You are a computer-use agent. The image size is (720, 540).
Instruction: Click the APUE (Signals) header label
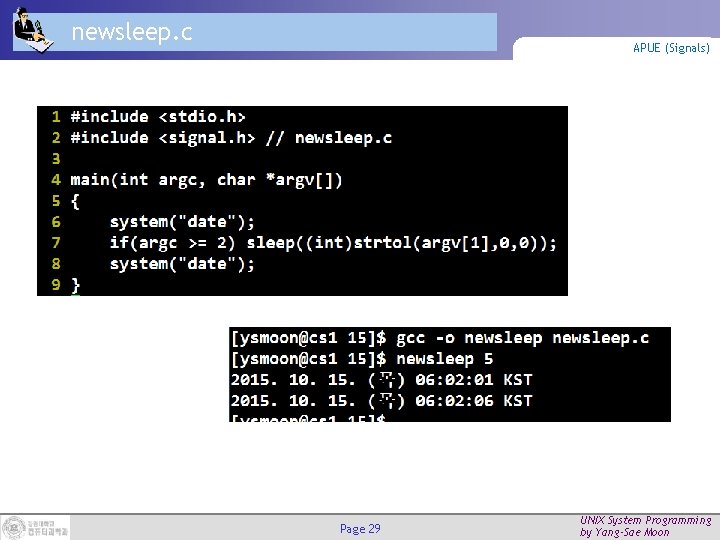[671, 48]
